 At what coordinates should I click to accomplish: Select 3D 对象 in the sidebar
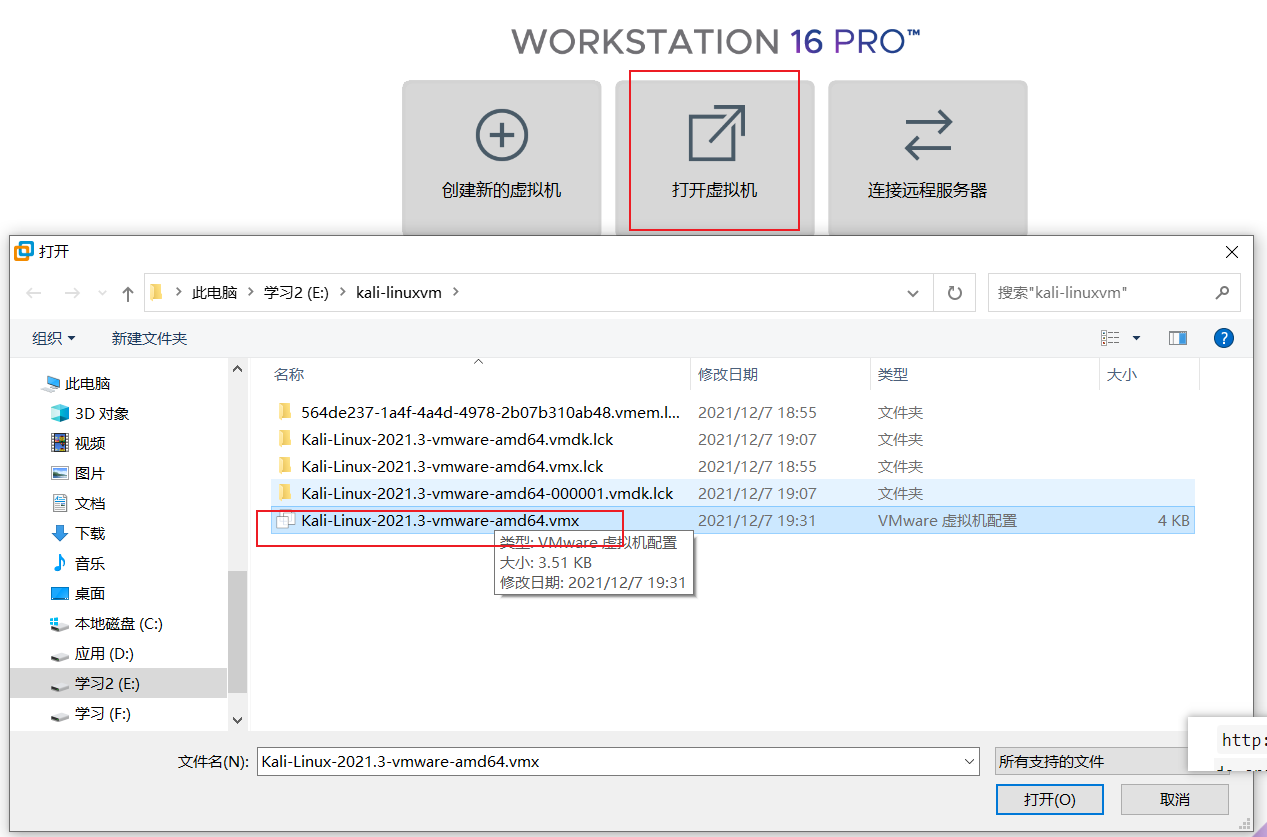click(102, 413)
